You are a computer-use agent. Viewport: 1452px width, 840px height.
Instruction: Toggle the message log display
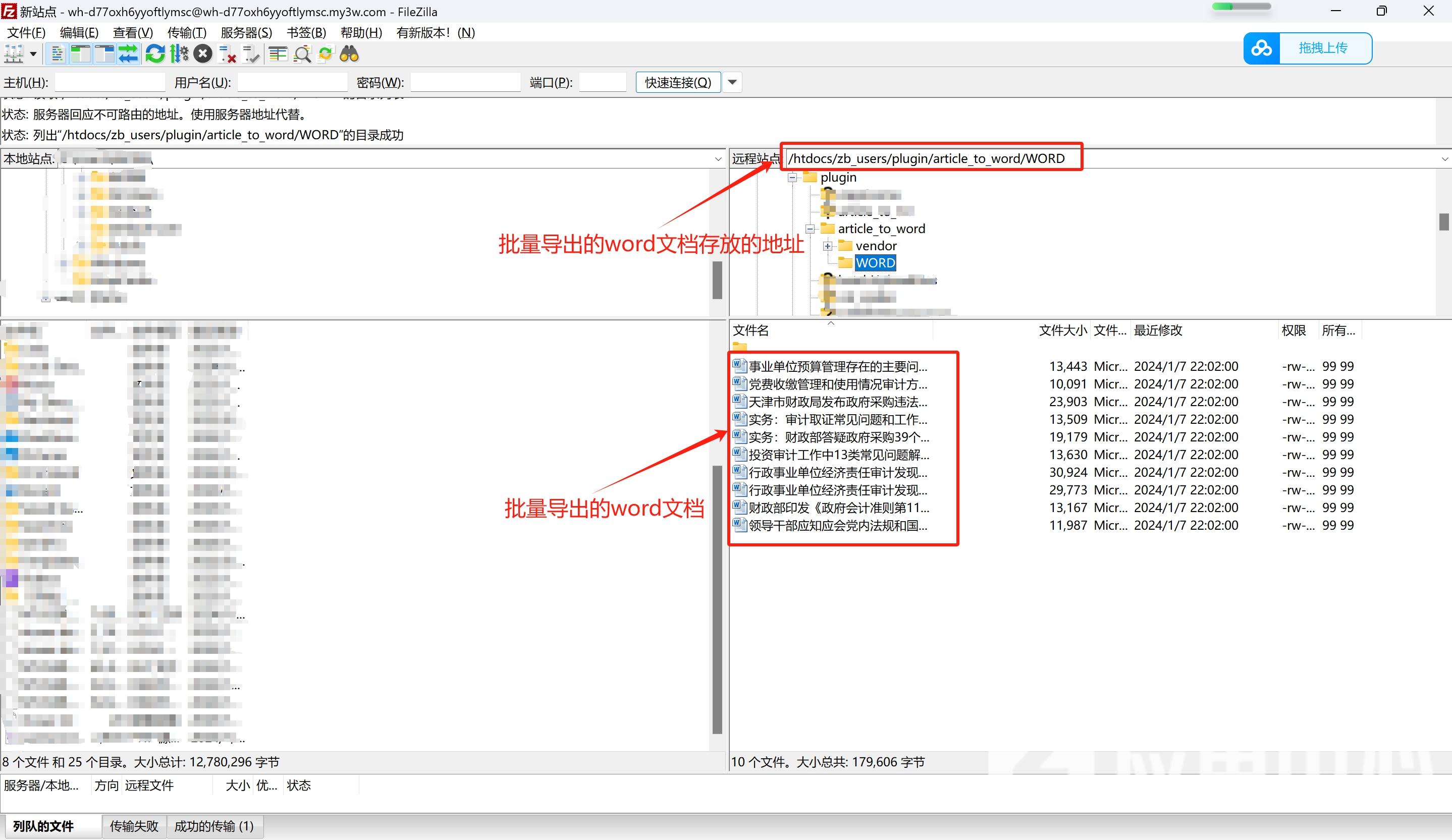[57, 54]
